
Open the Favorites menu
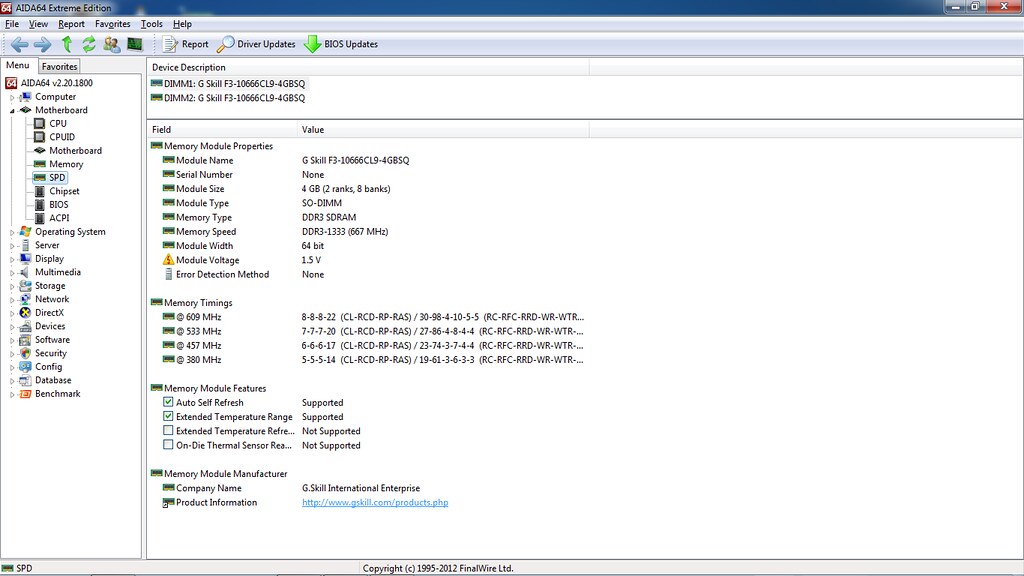(112, 24)
